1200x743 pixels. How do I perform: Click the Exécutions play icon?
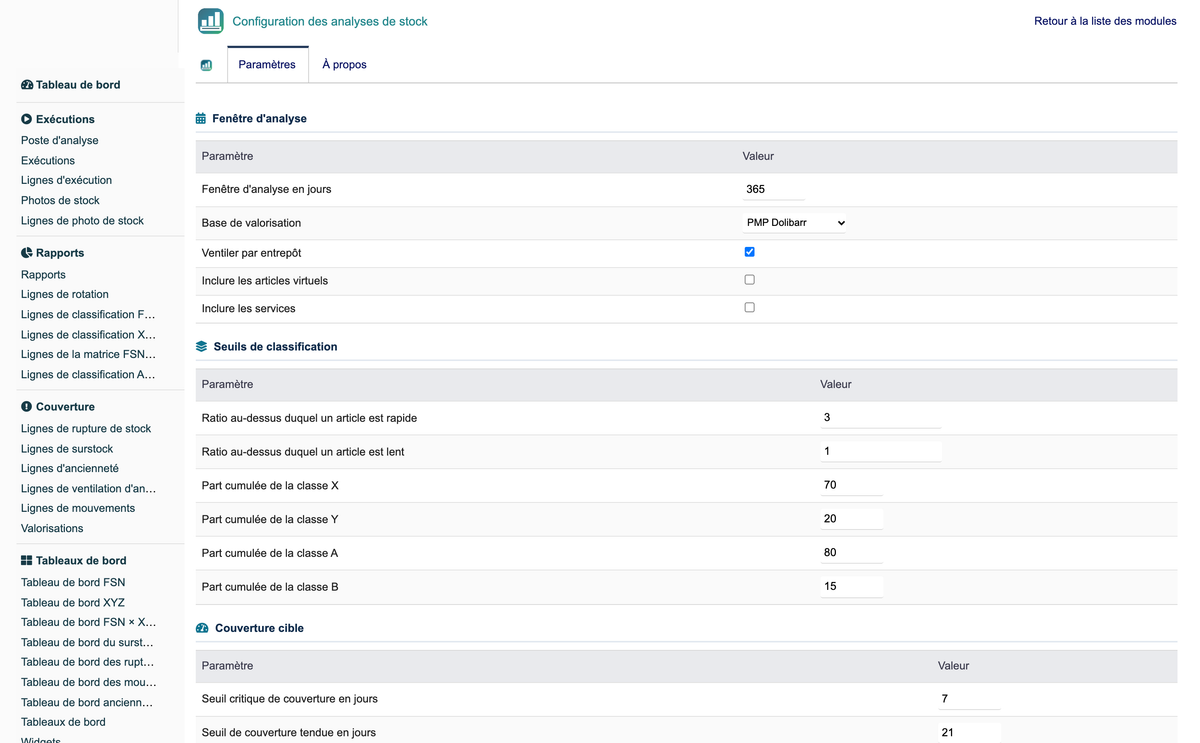[27, 119]
